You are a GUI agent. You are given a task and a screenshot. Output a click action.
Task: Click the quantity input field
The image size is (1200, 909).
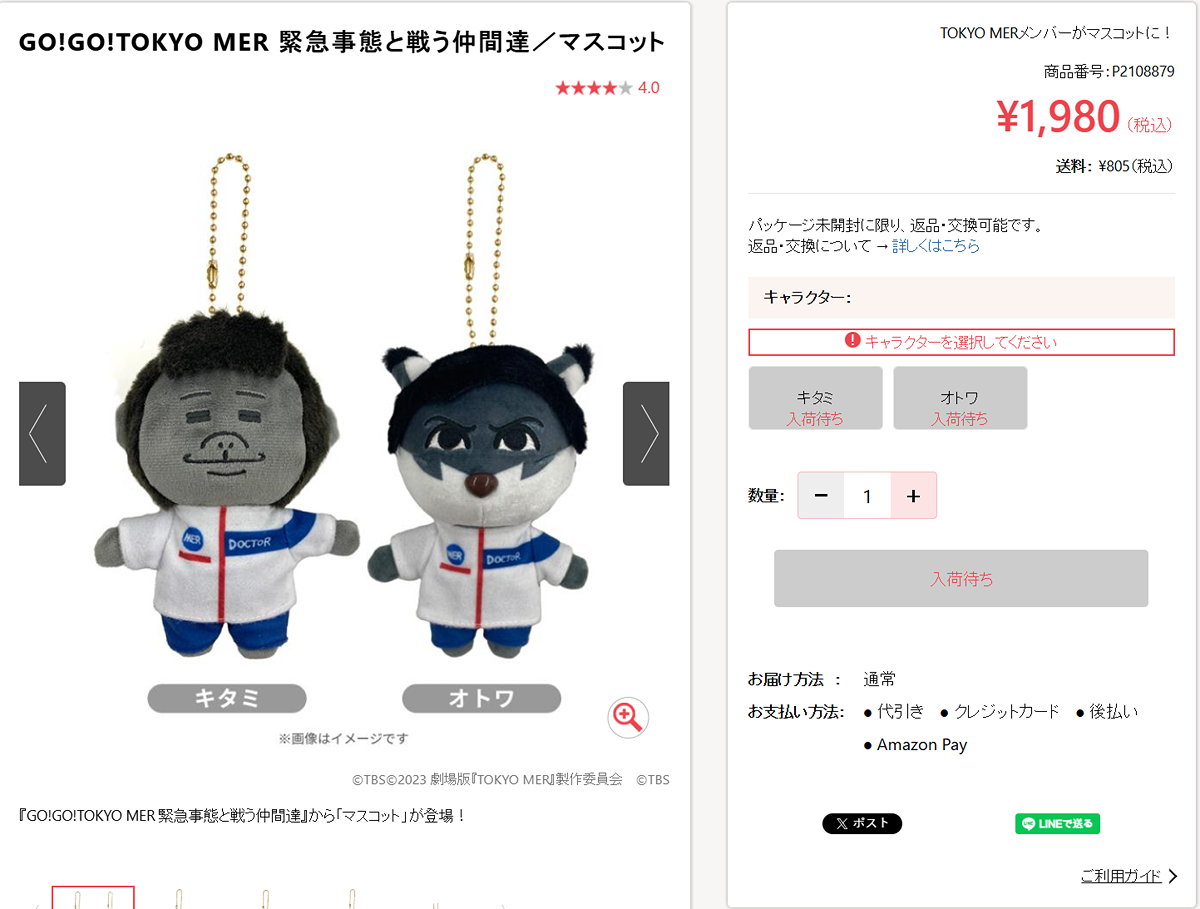(867, 495)
